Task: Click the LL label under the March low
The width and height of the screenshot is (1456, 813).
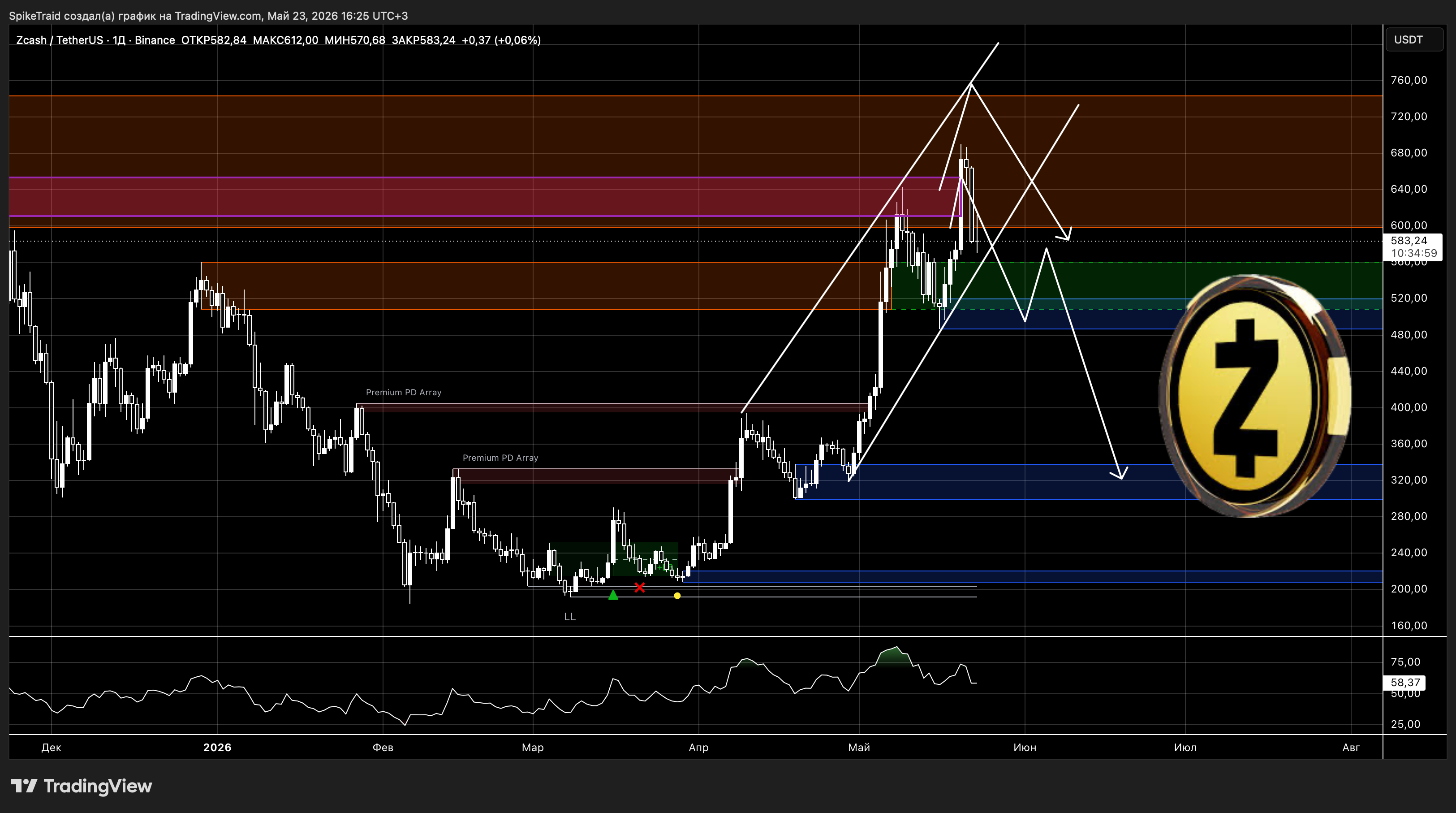Action: [570, 617]
